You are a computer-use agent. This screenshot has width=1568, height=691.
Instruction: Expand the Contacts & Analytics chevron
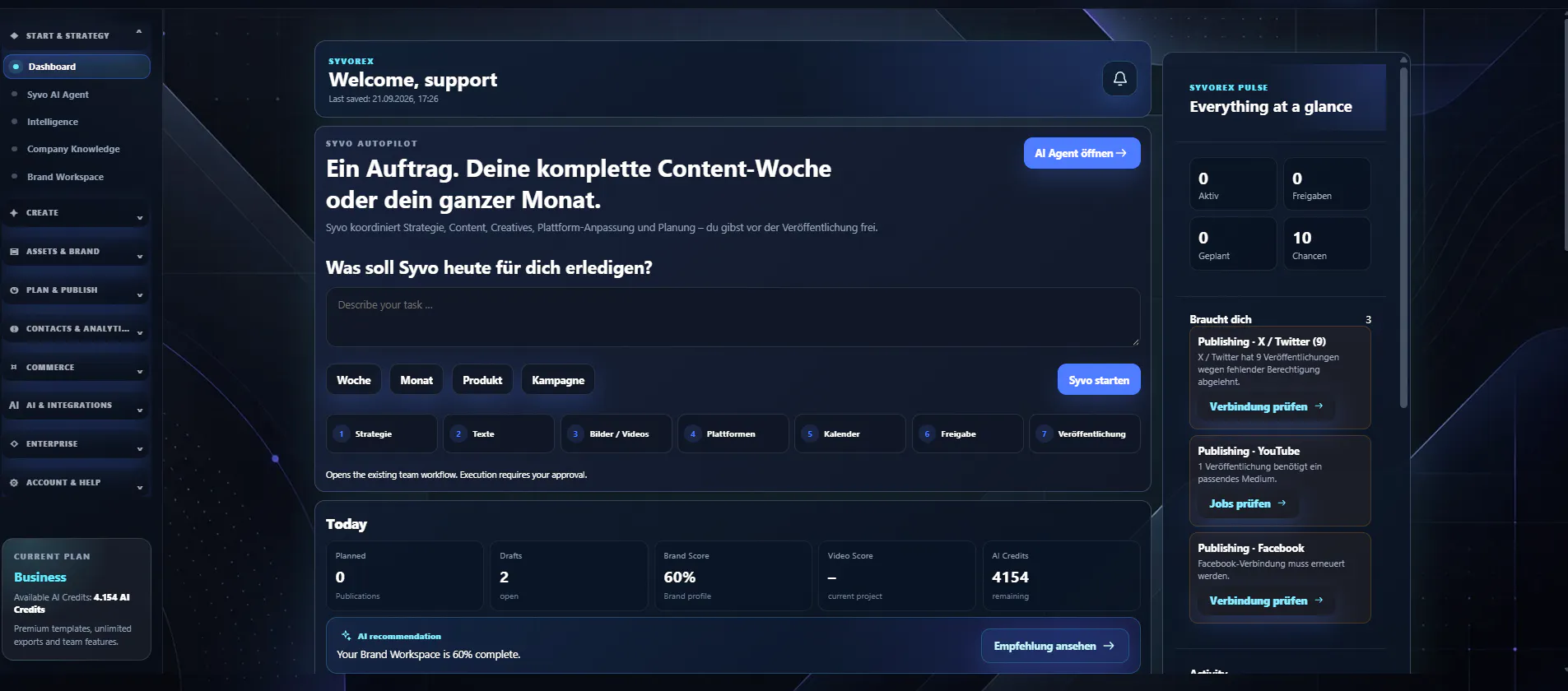point(140,333)
